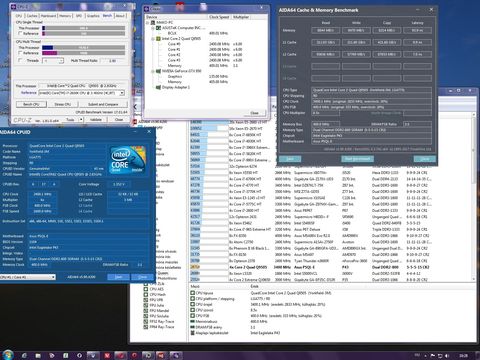
Task: Click Close button in AIDA64 CPUID window
Action: click(142, 277)
